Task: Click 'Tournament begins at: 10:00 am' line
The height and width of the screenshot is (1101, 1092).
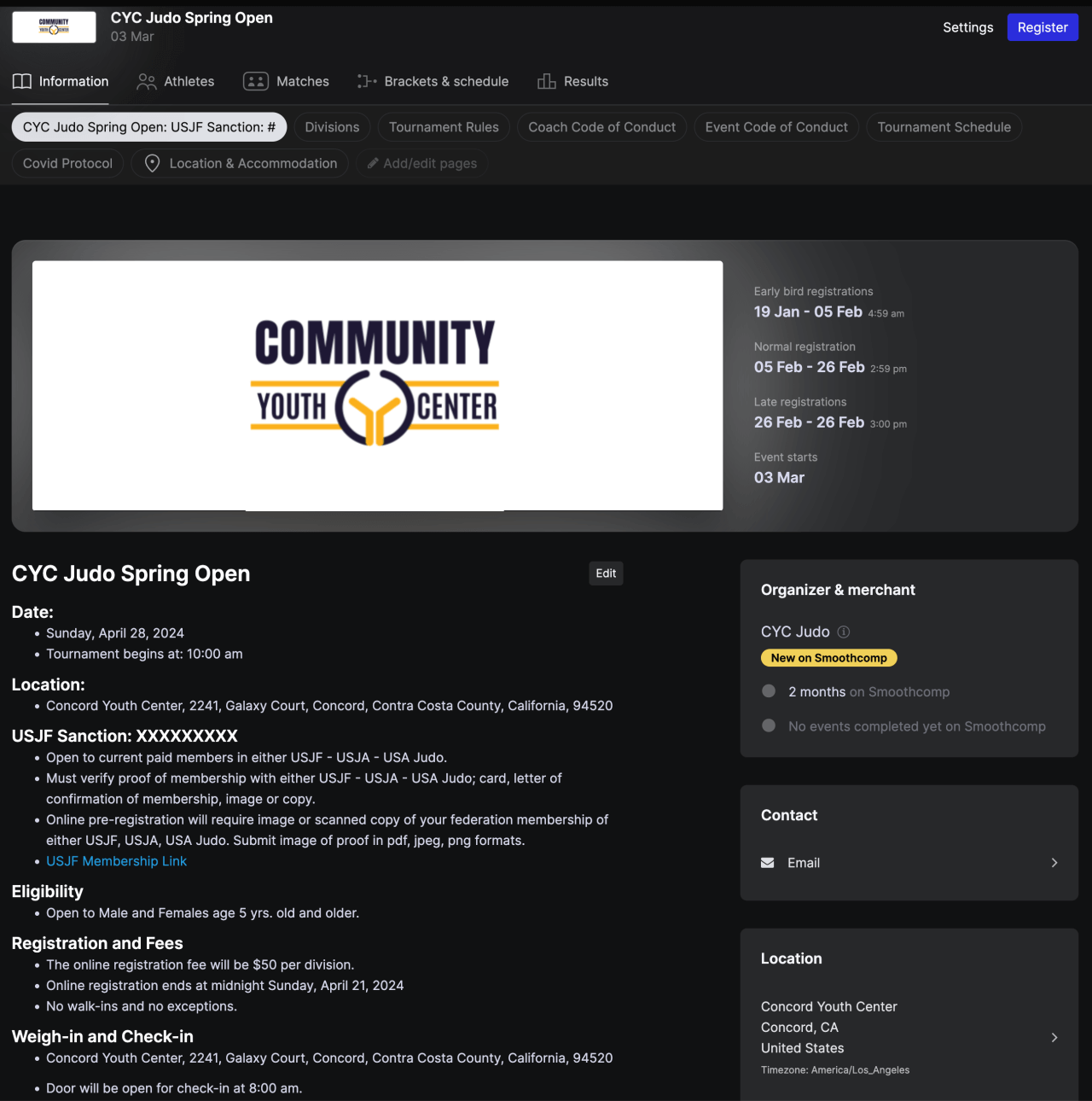Action: coord(144,654)
